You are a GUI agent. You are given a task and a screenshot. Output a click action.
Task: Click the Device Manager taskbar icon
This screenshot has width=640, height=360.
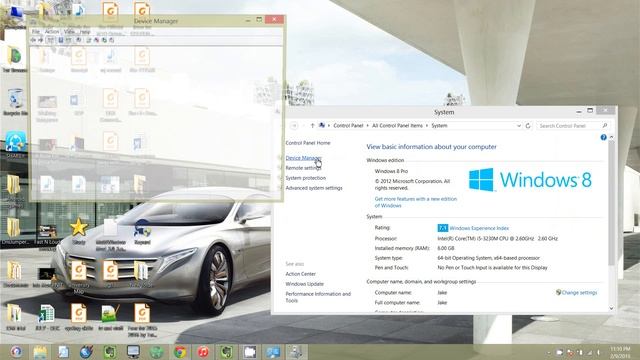pyautogui.click(x=296, y=352)
